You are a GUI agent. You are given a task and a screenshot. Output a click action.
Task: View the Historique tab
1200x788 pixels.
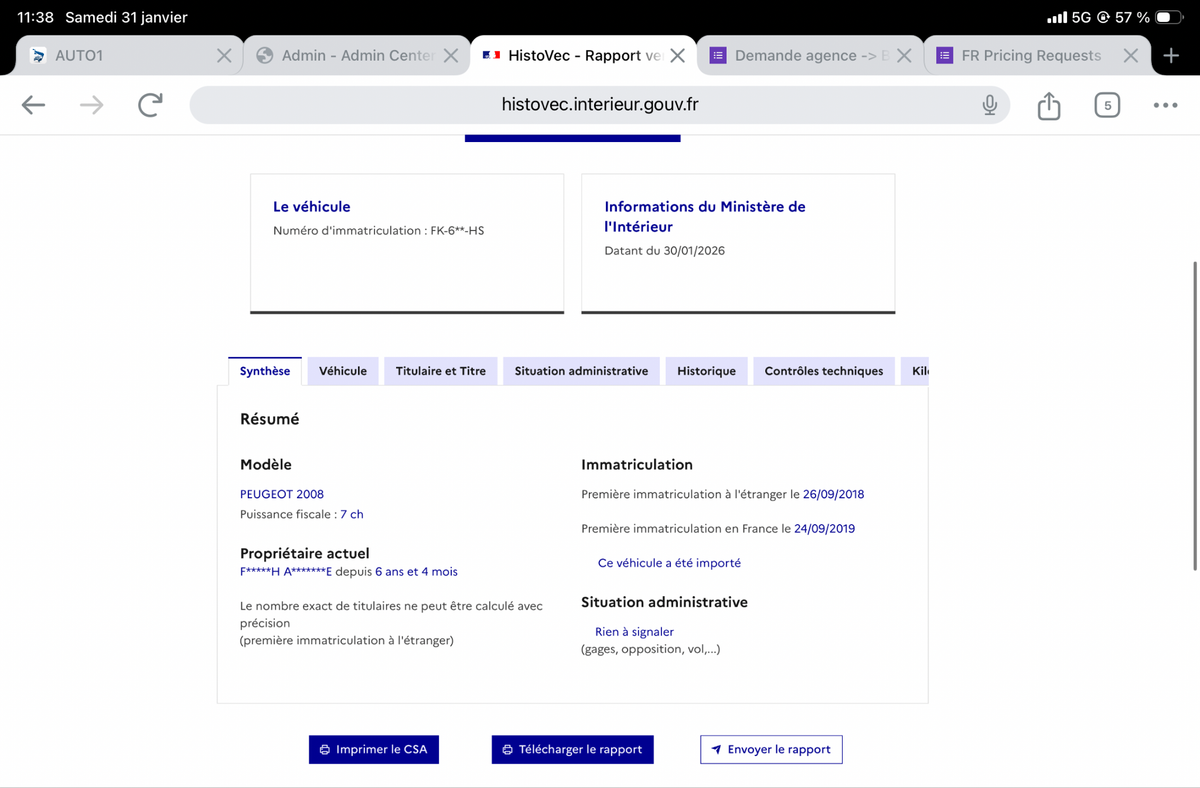[706, 371]
